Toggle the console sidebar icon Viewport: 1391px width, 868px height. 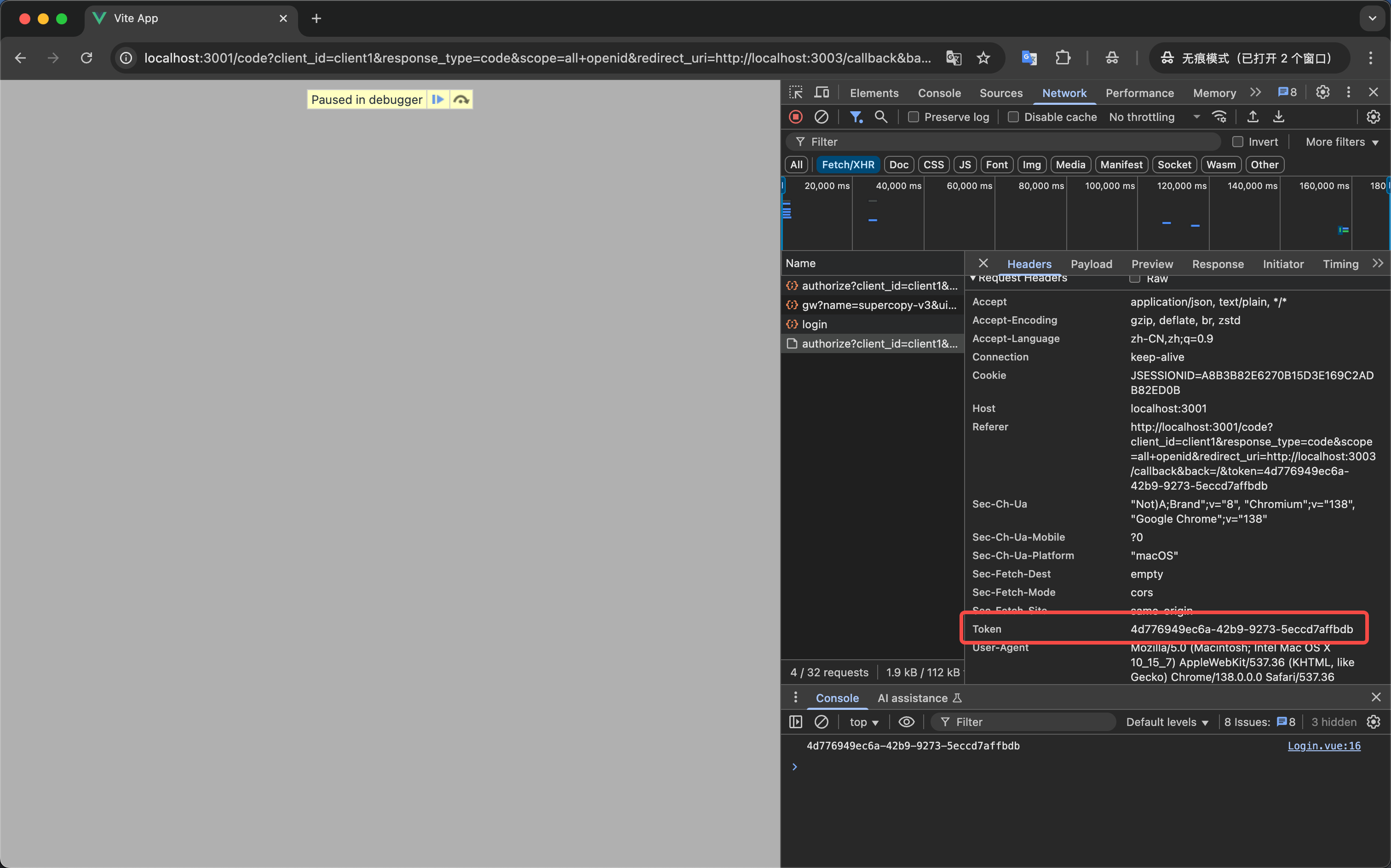pos(795,722)
